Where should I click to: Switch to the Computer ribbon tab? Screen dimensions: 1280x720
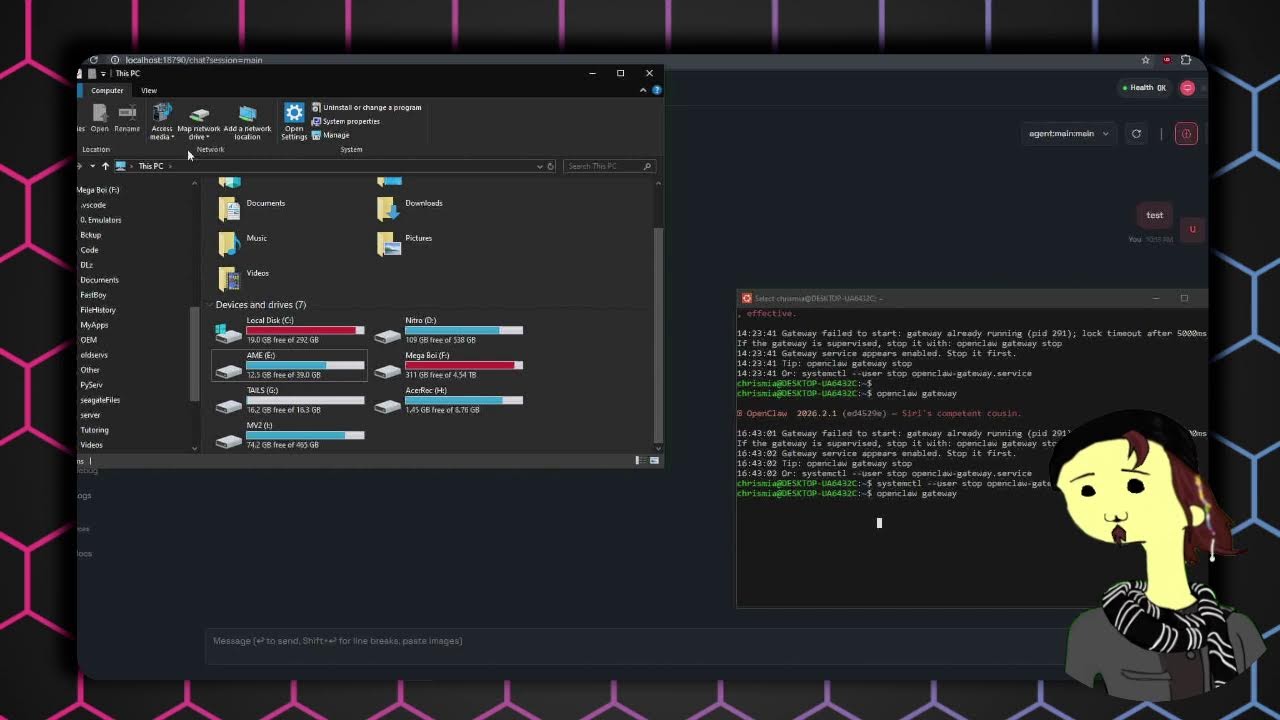click(x=107, y=90)
